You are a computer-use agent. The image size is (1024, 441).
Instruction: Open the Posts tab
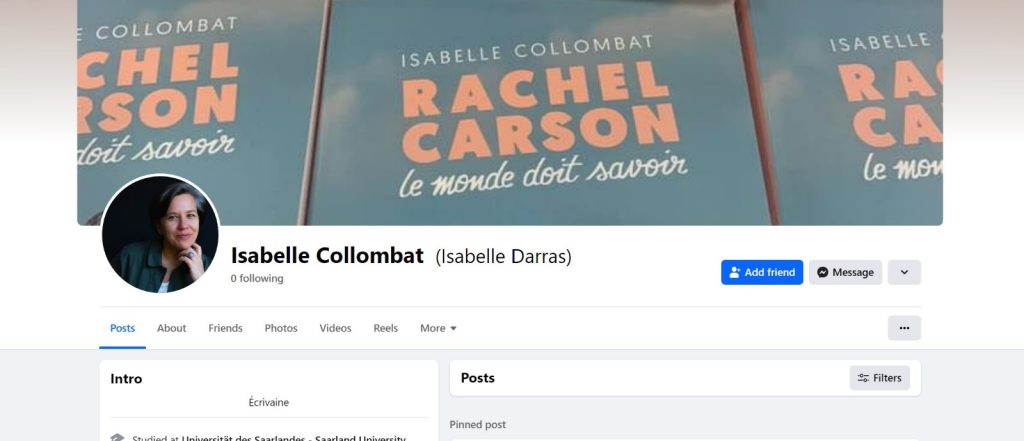[x=122, y=328]
